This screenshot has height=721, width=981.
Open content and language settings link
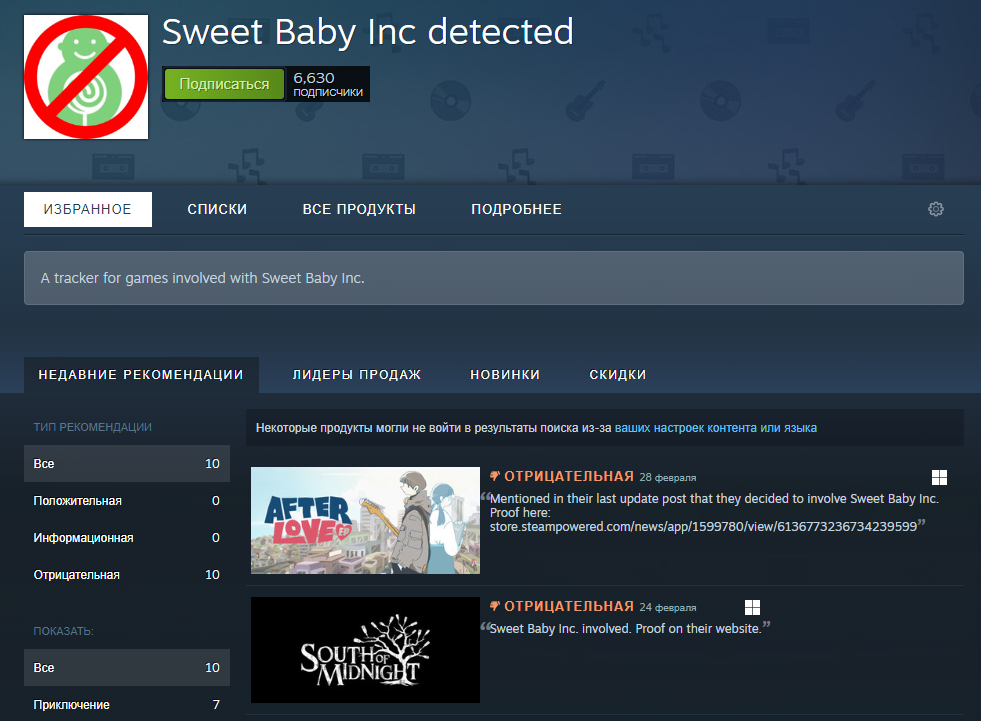[x=715, y=428]
